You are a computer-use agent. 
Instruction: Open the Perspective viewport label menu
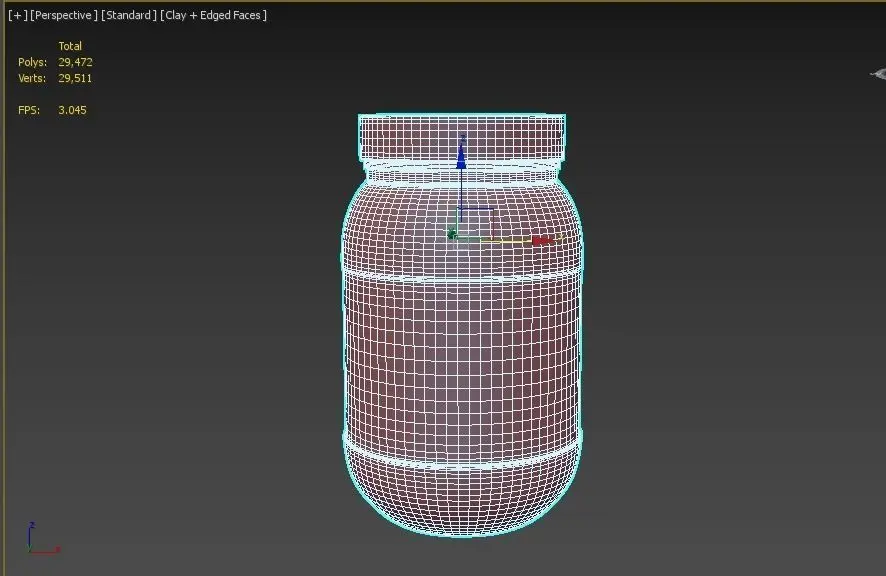(64, 15)
